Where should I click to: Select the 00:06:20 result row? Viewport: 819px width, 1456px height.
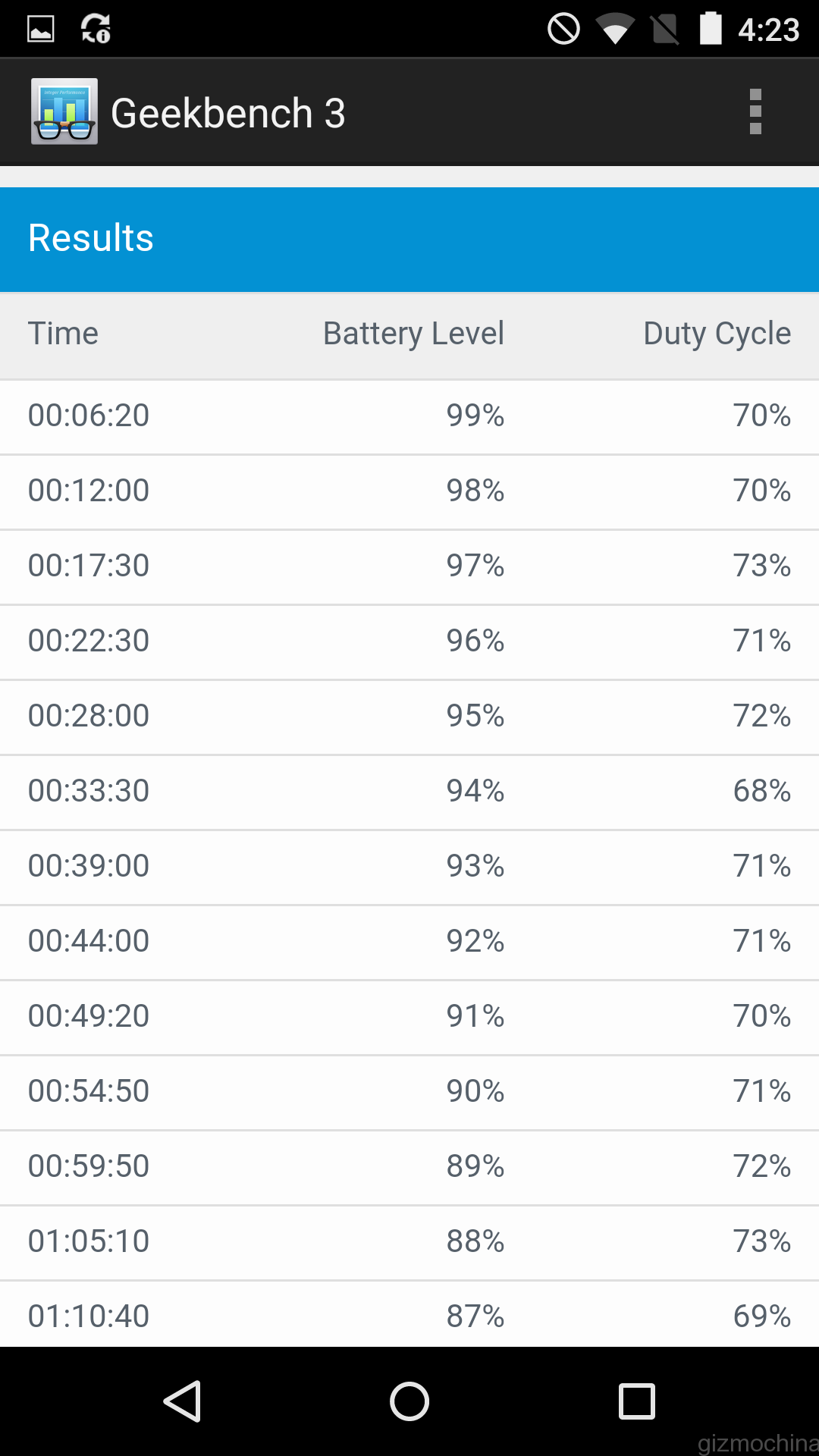(409, 416)
